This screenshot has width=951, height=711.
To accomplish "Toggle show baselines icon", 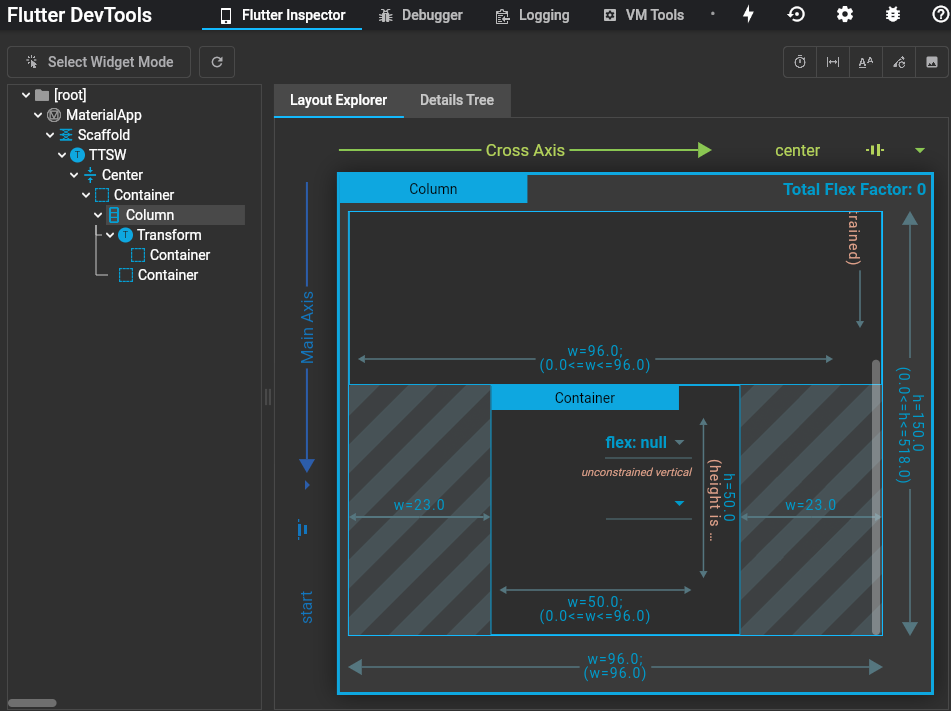I will (865, 62).
